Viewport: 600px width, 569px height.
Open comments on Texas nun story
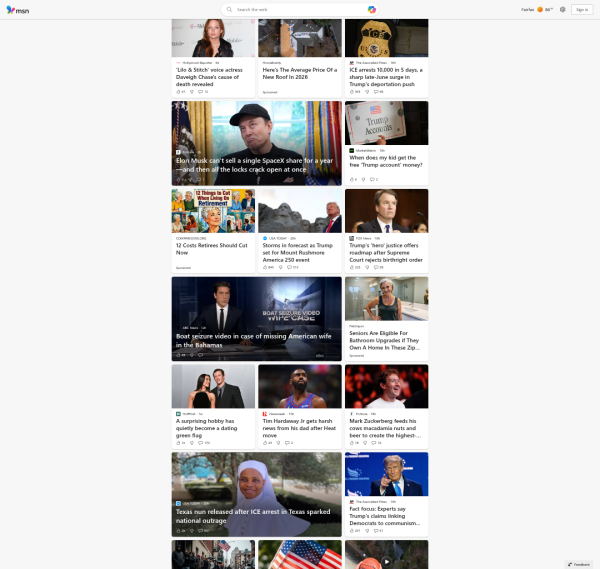204,531
